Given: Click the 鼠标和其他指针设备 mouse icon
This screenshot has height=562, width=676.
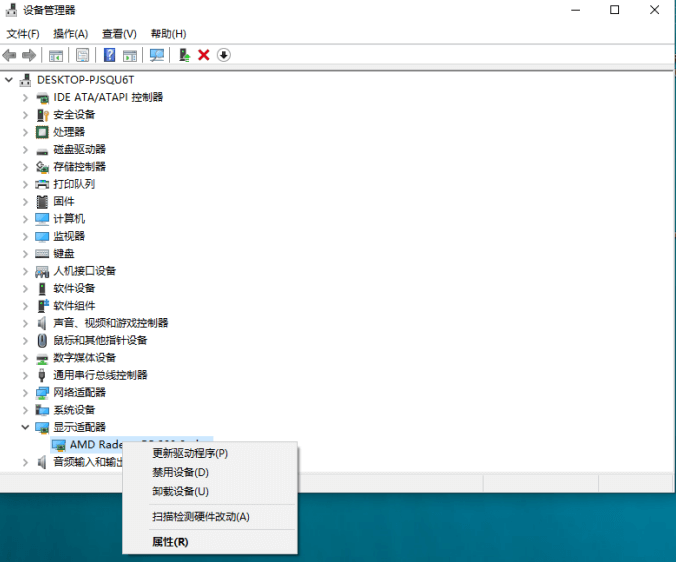Looking at the screenshot, I should [x=42, y=341].
